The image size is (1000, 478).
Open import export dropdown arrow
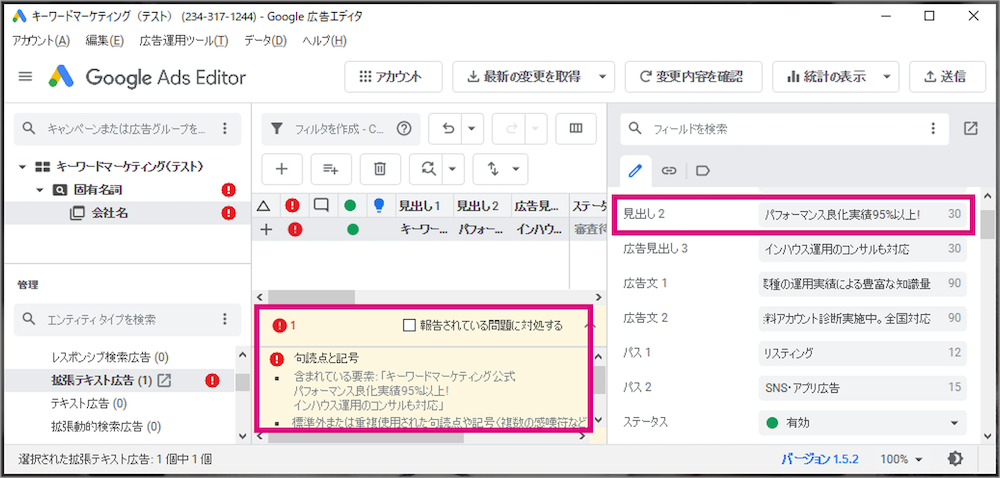click(515, 169)
